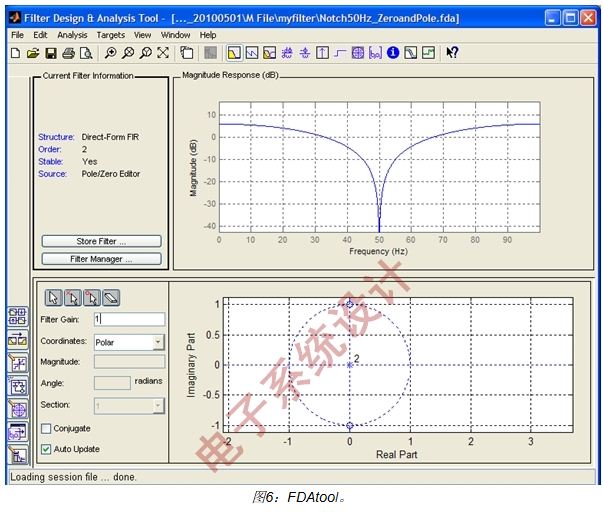Click the Angle radians input field
The height and width of the screenshot is (512, 603).
112,383
